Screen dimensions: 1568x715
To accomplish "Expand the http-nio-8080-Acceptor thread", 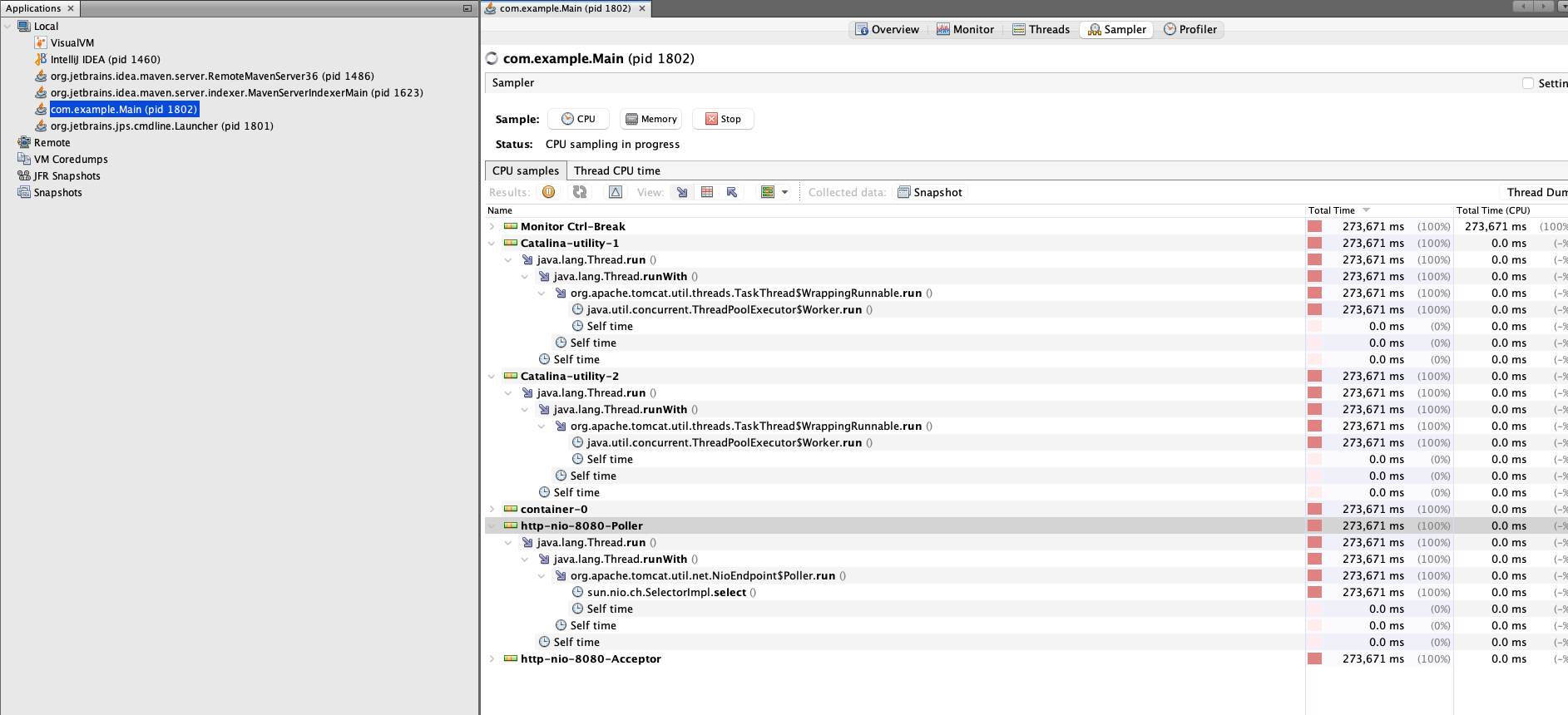I will [x=492, y=658].
